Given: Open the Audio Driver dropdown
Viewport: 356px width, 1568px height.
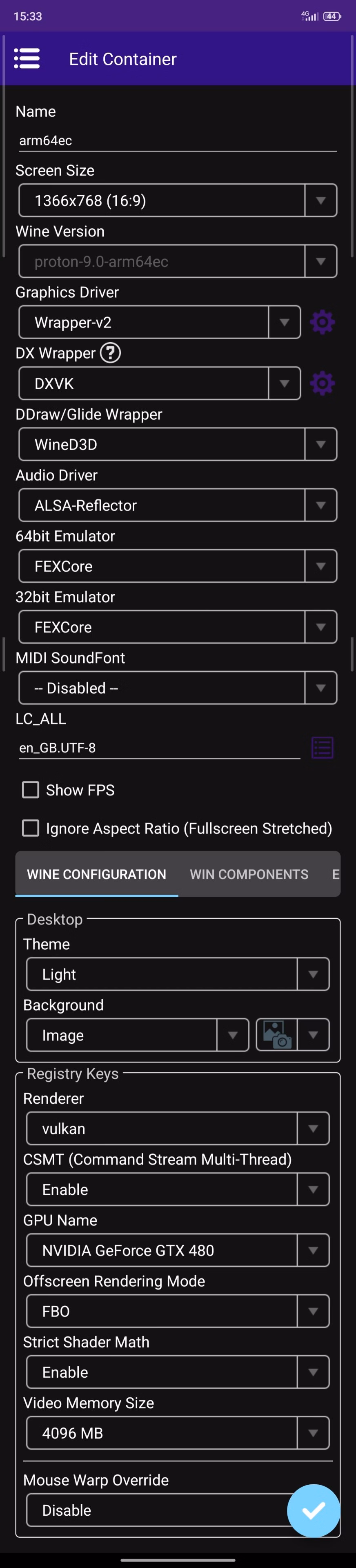Looking at the screenshot, I should click(178, 505).
